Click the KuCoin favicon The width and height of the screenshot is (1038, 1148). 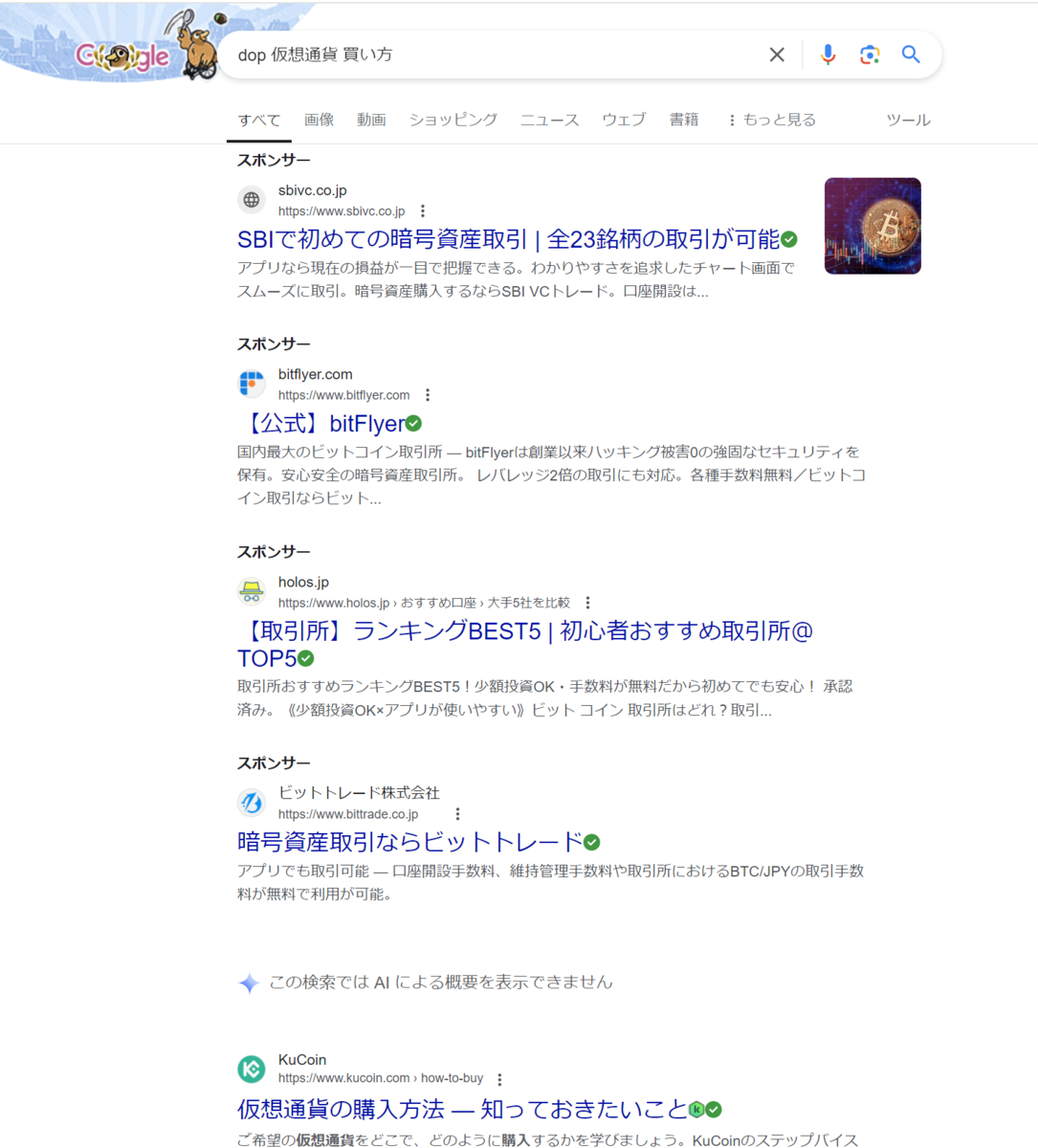click(x=252, y=1069)
